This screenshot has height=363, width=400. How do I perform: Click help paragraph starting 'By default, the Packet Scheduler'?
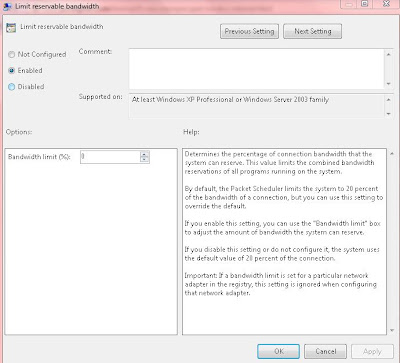click(284, 197)
